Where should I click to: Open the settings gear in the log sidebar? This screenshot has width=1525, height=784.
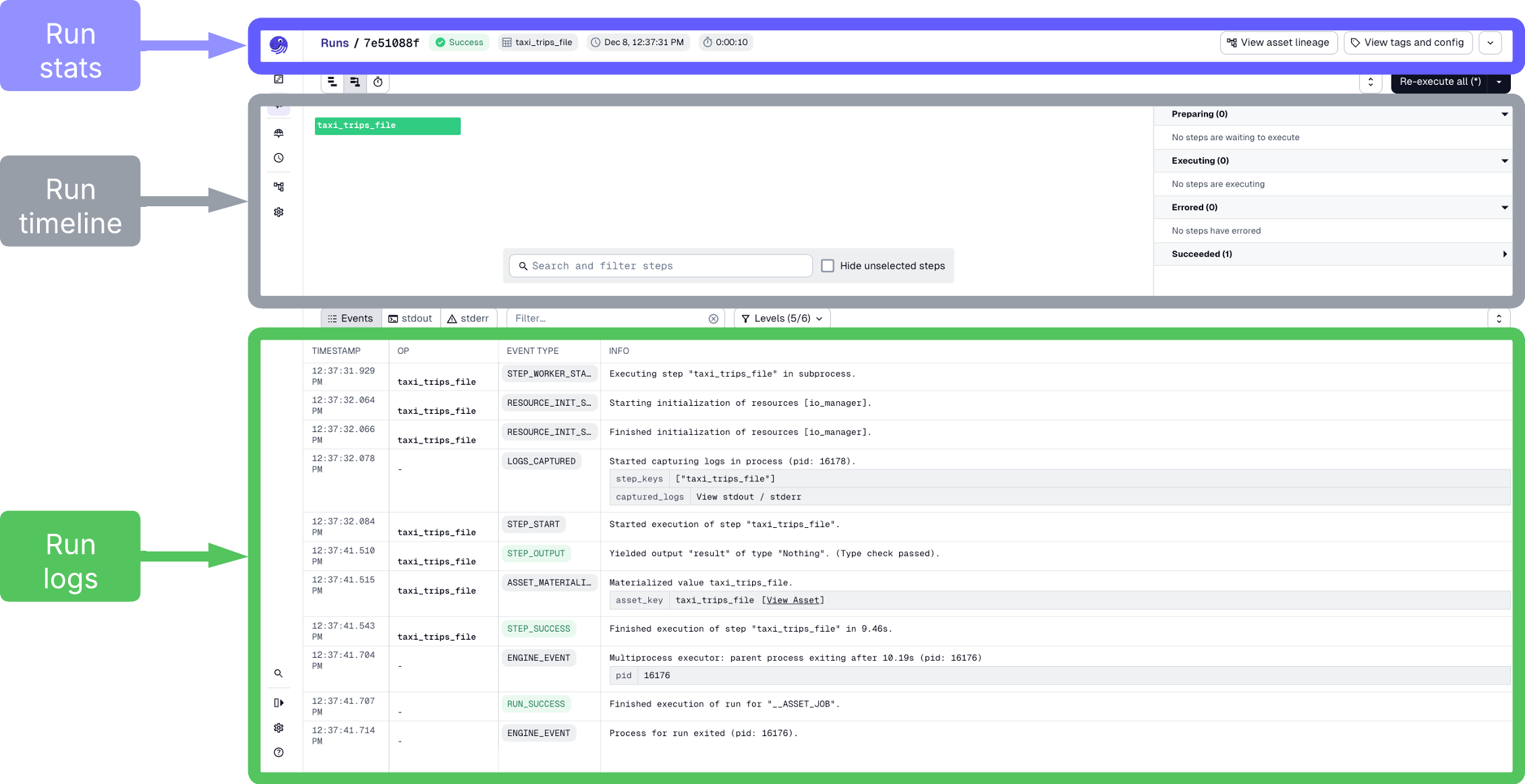pyautogui.click(x=279, y=727)
